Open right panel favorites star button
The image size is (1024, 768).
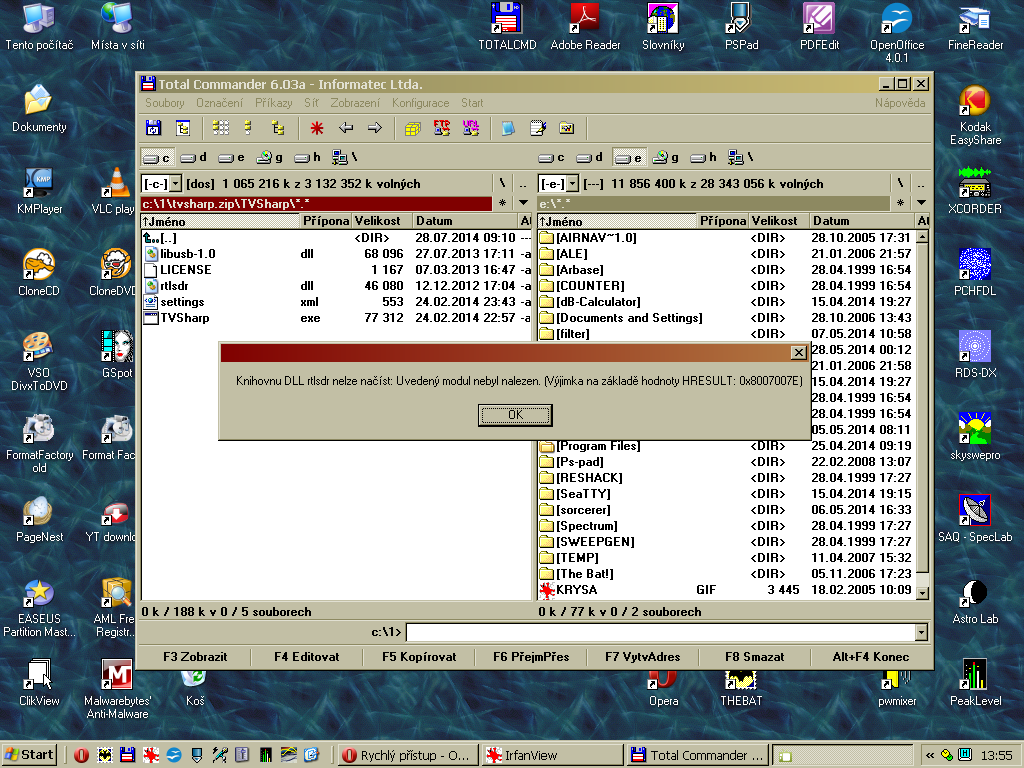900,203
